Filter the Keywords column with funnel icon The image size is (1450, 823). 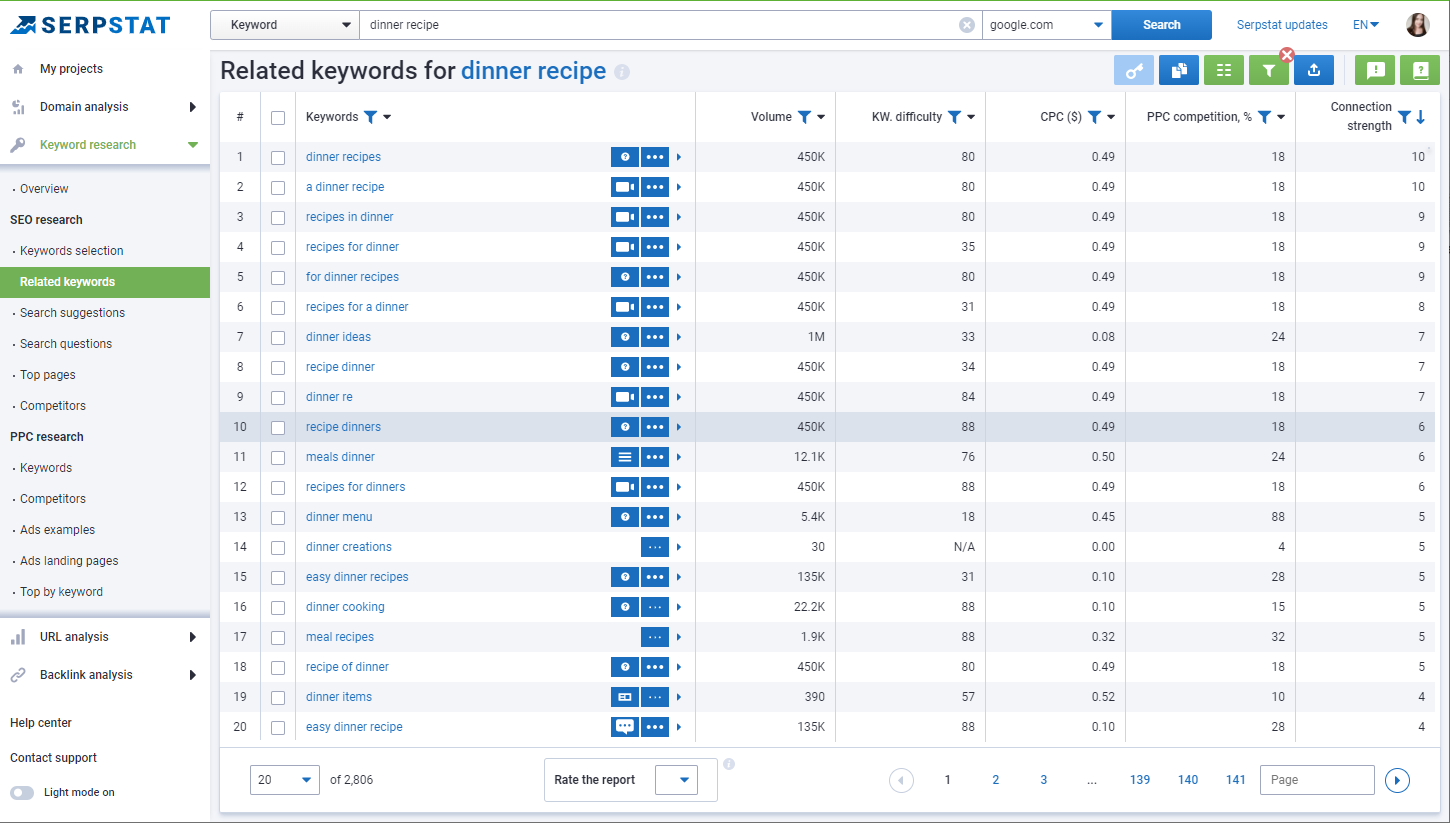370,117
